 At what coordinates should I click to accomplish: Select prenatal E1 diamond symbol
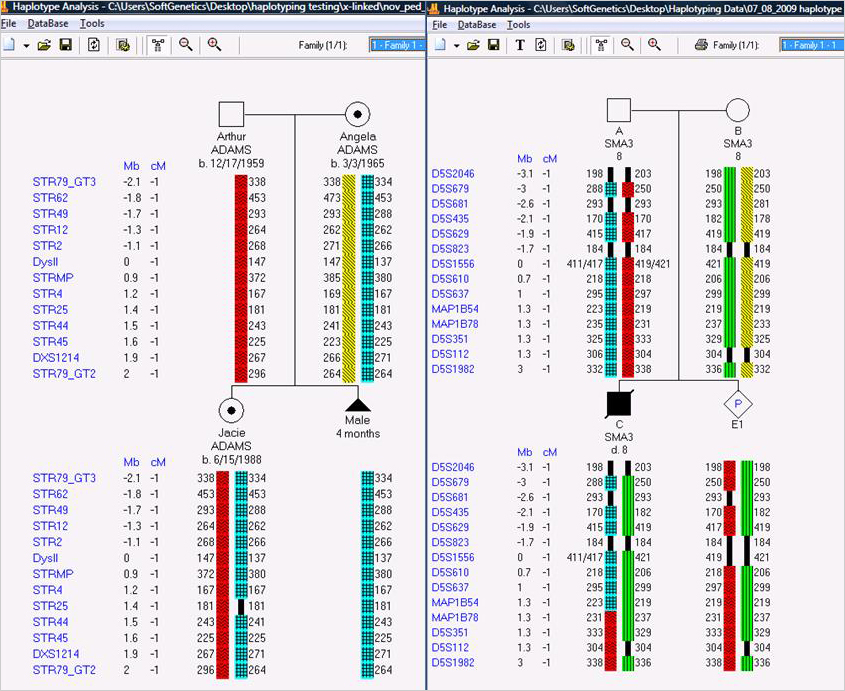(x=738, y=404)
